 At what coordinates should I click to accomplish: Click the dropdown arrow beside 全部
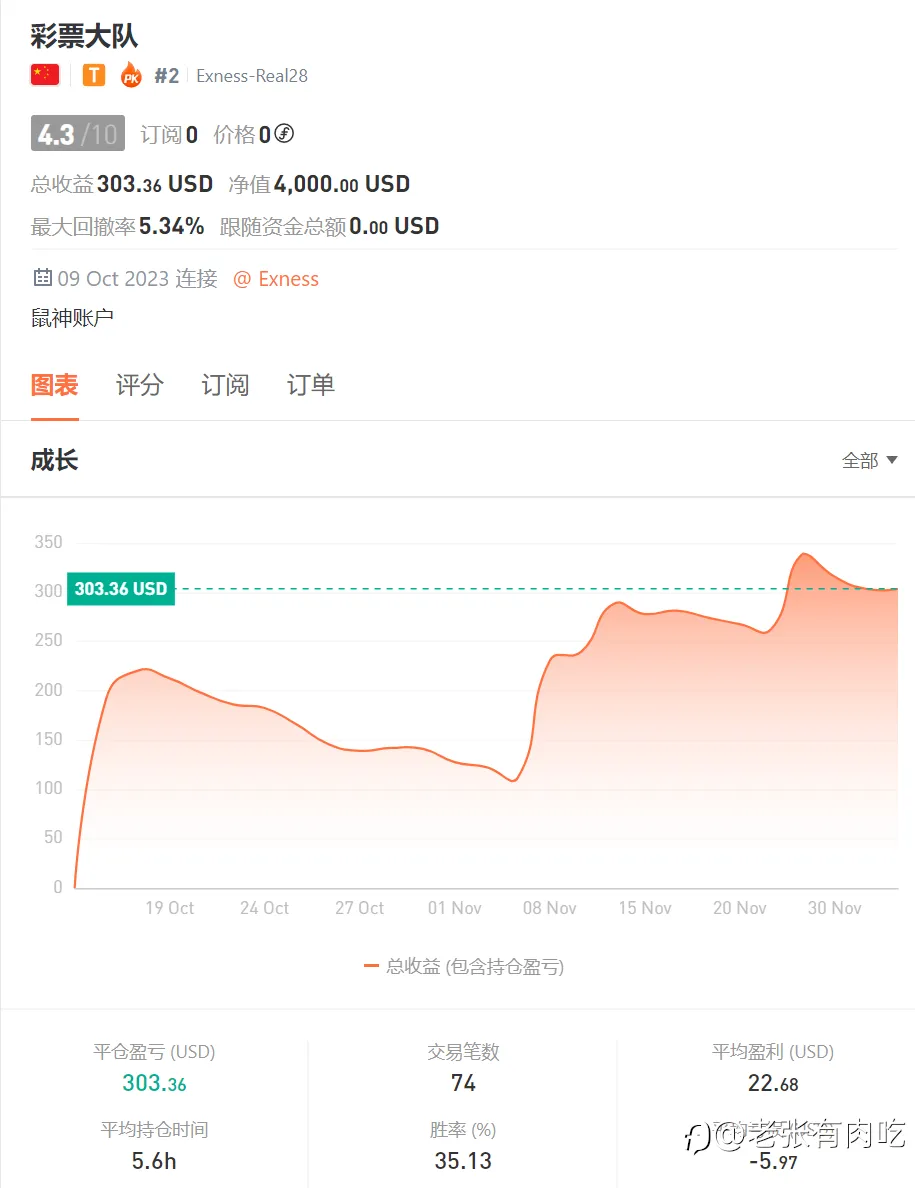tap(891, 461)
